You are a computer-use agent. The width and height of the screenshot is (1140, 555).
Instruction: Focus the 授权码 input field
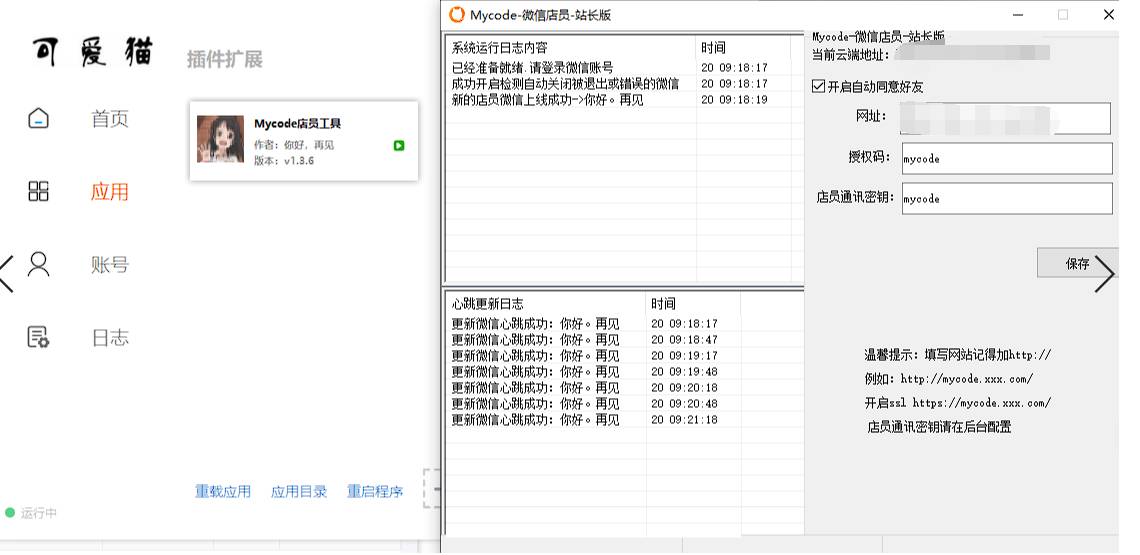point(1006,159)
